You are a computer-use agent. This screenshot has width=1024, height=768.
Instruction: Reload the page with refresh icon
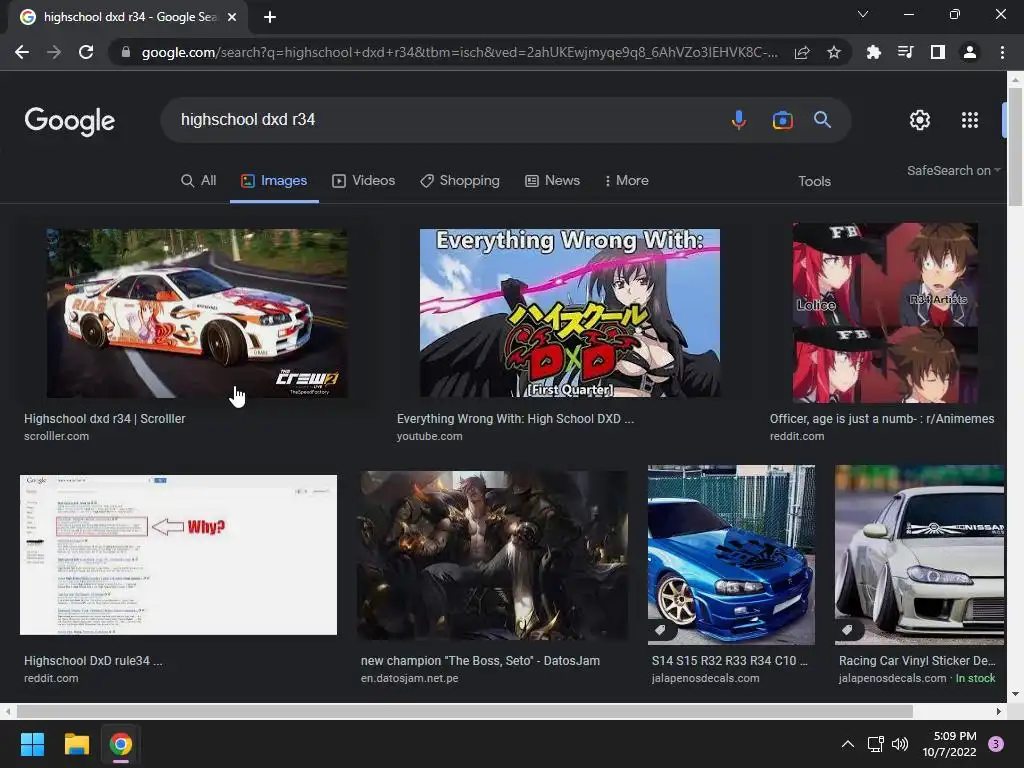(x=86, y=52)
